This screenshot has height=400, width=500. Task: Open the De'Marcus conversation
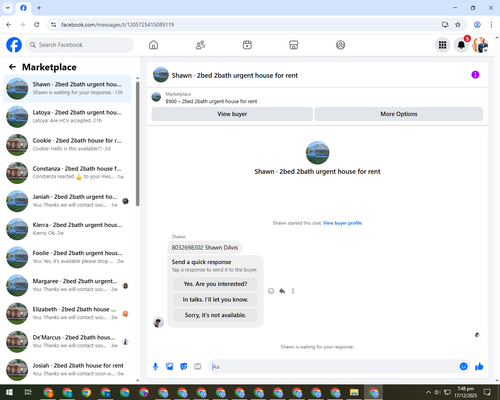pyautogui.click(x=68, y=342)
